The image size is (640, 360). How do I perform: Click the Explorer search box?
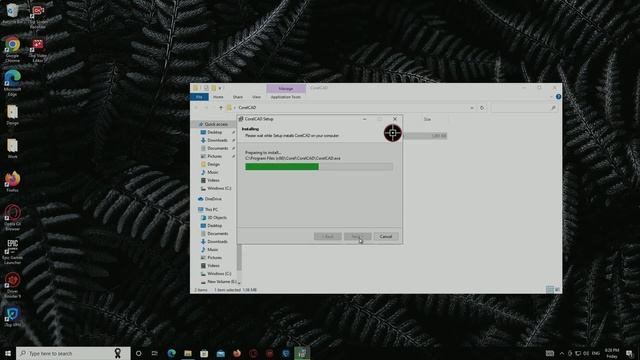(524, 108)
